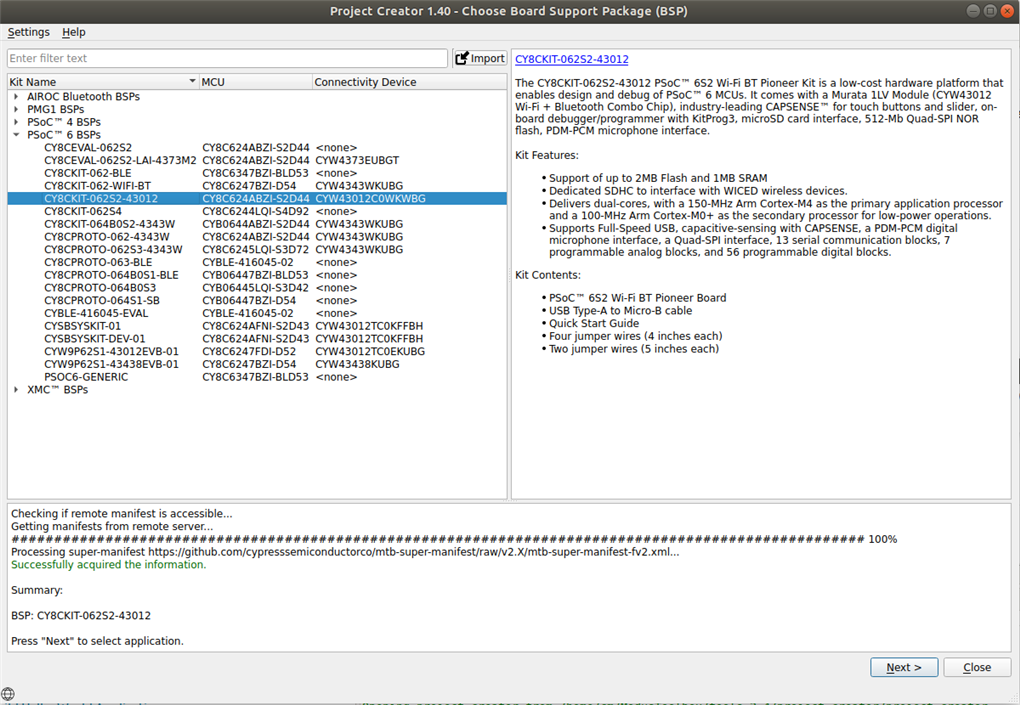Screen dimensions: 1020x705
Task: Open the Settings menu
Action: coord(29,32)
